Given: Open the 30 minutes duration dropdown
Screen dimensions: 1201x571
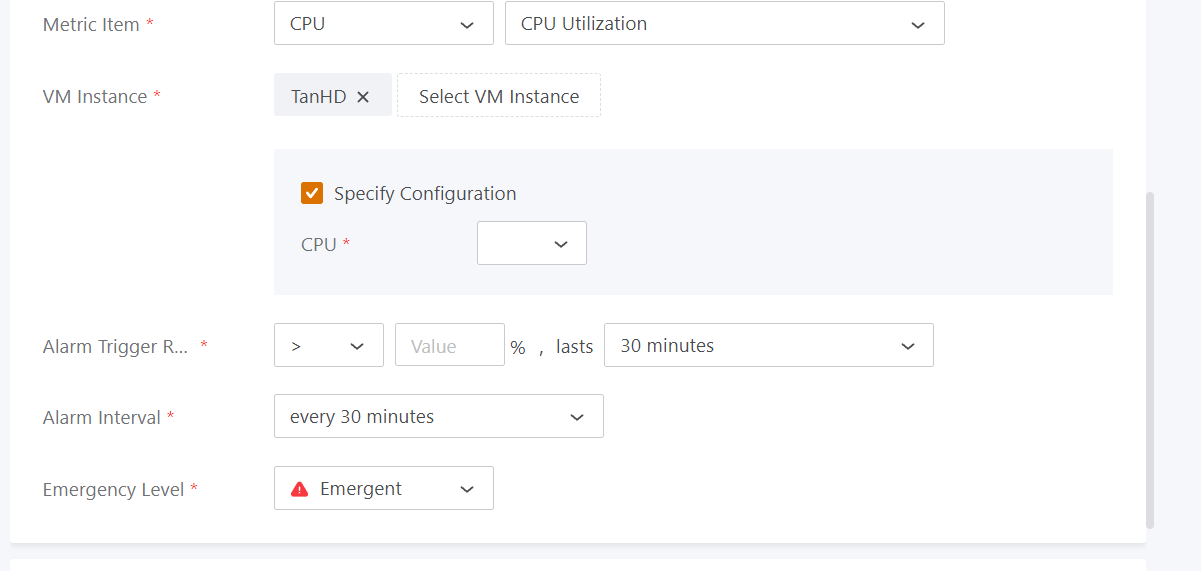Looking at the screenshot, I should (768, 346).
